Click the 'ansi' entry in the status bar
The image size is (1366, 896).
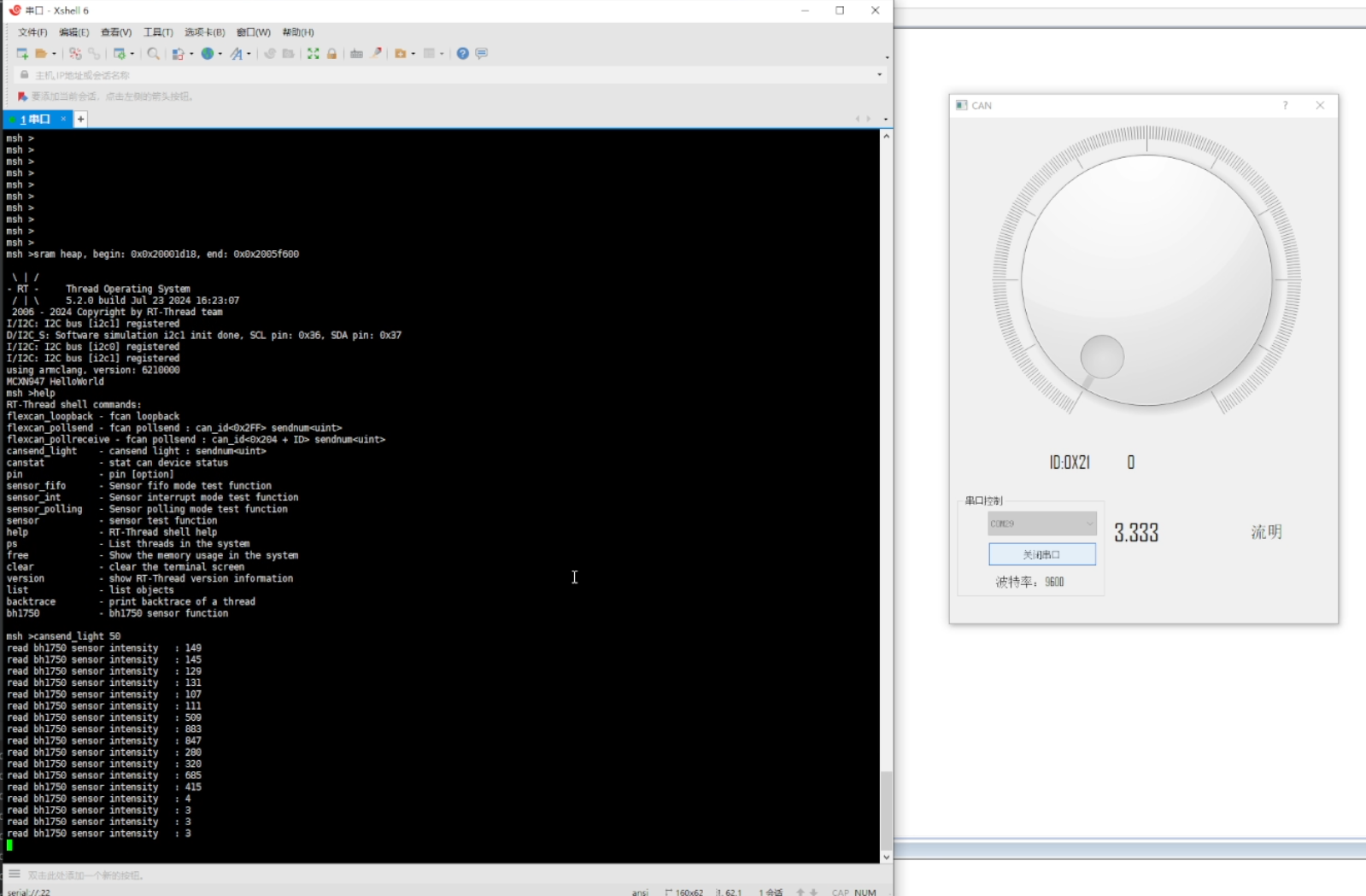(x=640, y=892)
